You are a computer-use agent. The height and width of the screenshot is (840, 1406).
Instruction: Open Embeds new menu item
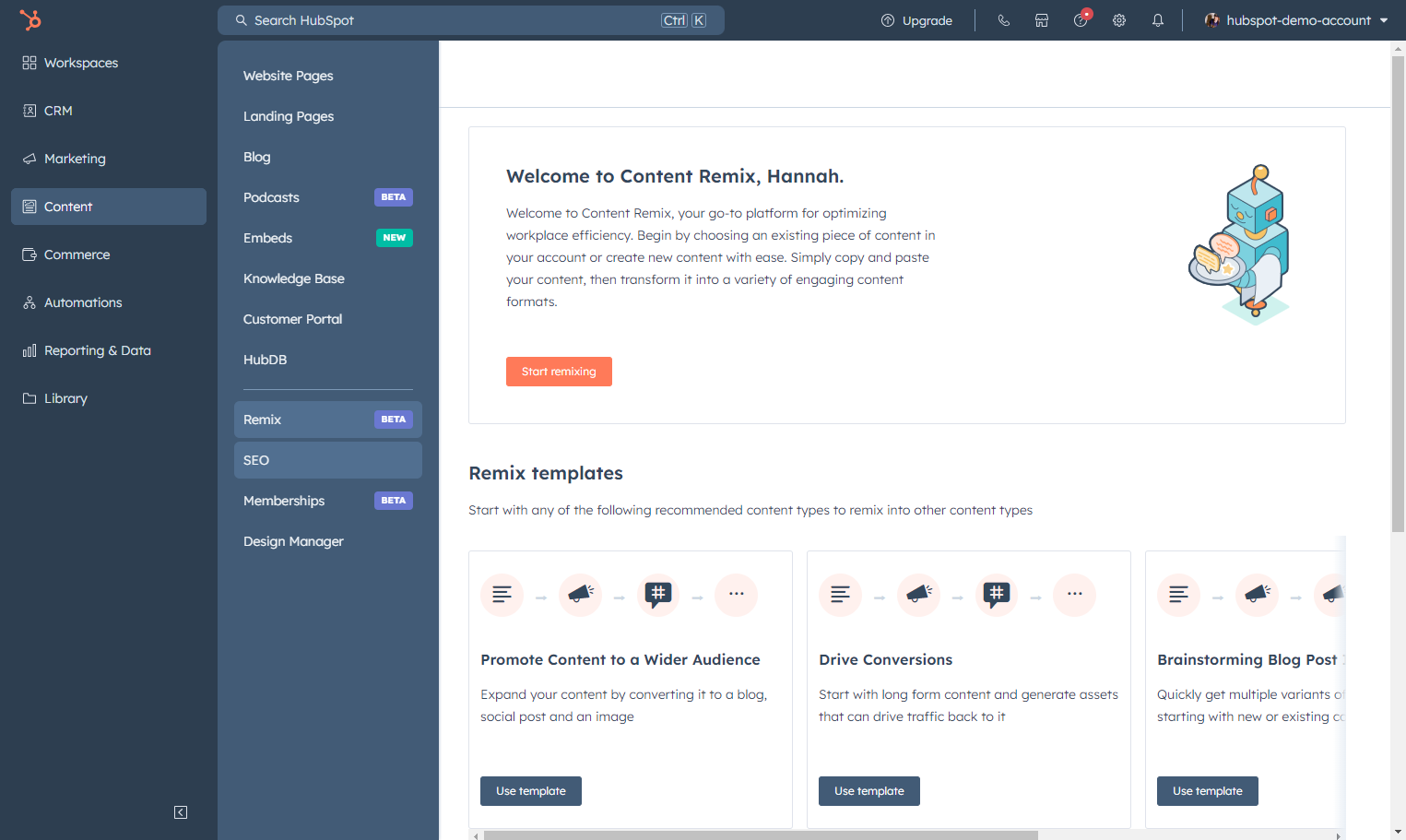coord(327,238)
